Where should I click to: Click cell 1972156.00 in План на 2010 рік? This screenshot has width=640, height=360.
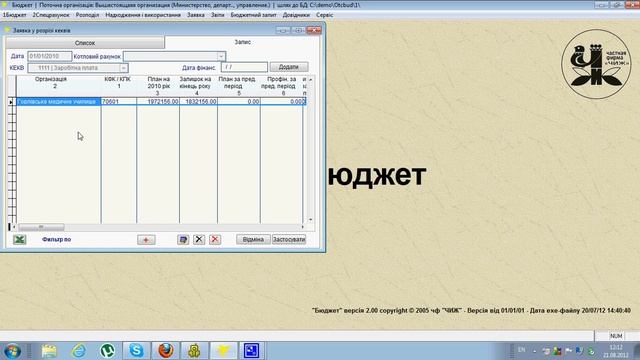tap(158, 101)
